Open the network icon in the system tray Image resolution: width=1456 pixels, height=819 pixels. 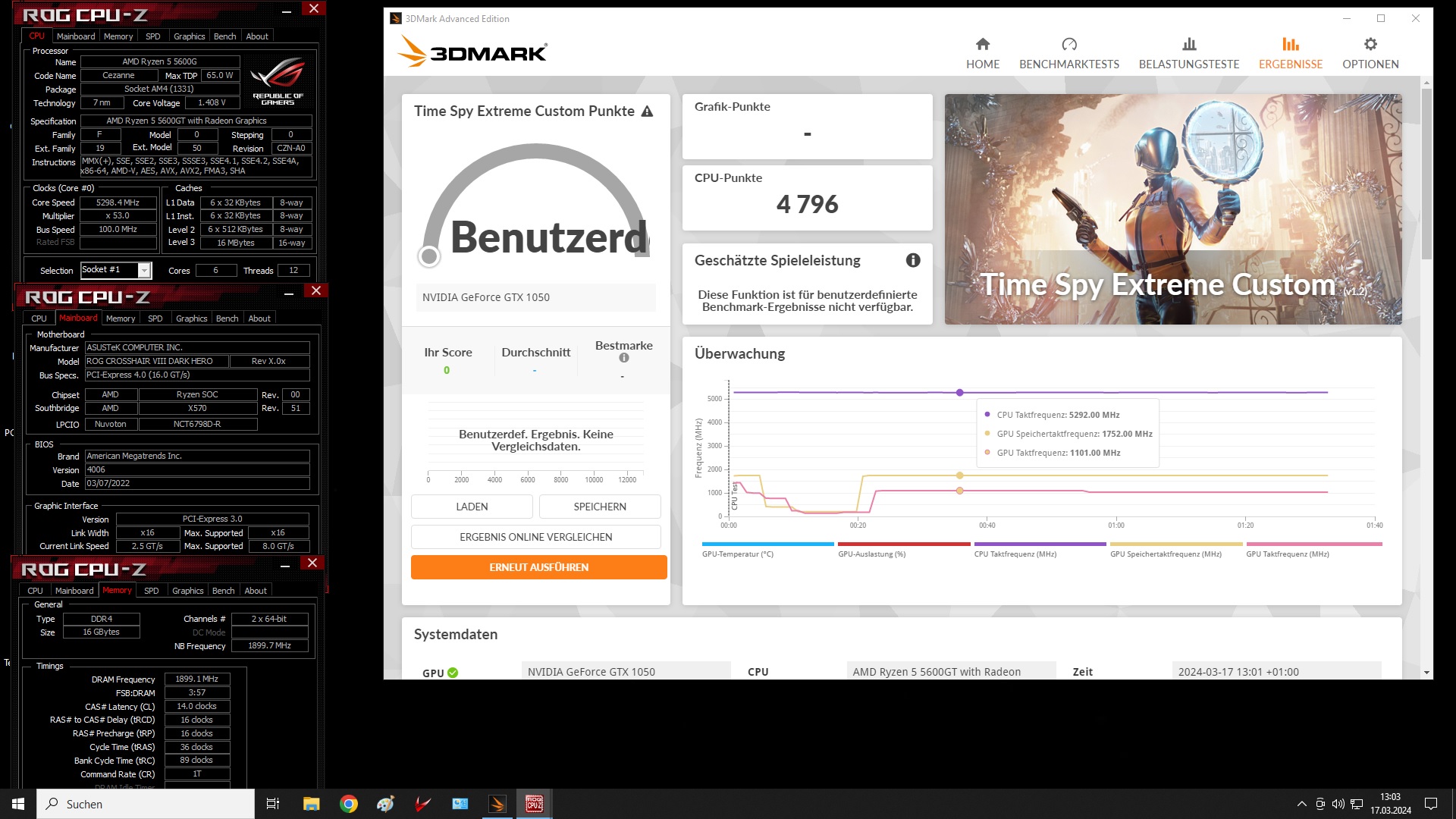pos(1357,804)
